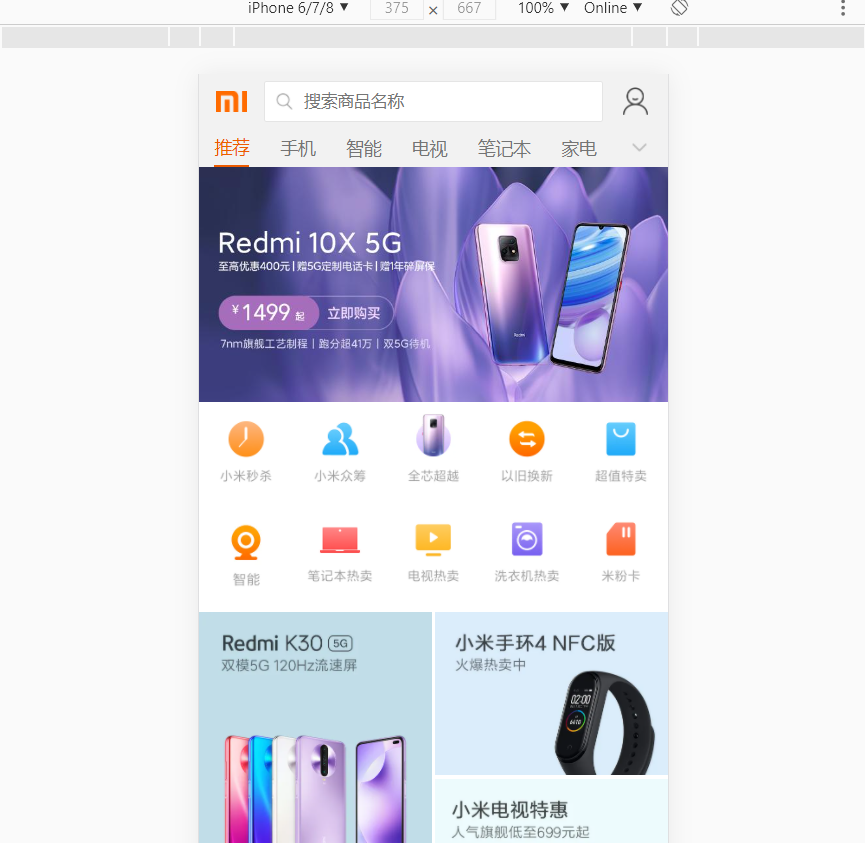Switch to the 智能 tab
The height and width of the screenshot is (843, 865).
364,148
